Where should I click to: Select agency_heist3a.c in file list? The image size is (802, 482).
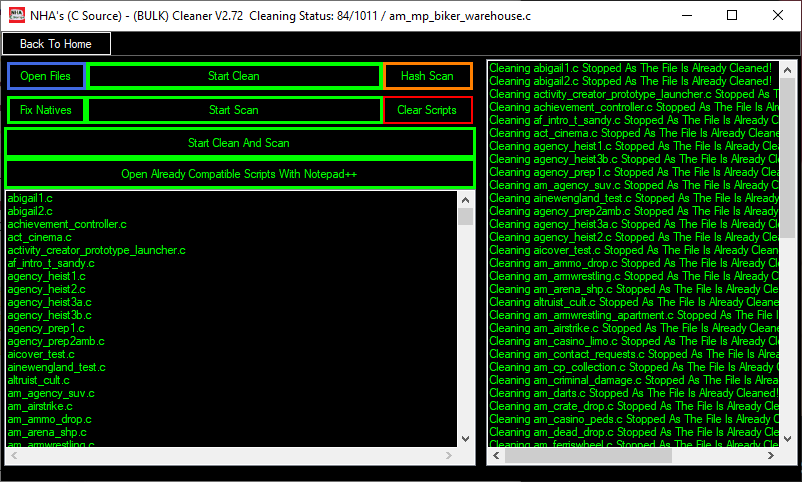(x=50, y=302)
